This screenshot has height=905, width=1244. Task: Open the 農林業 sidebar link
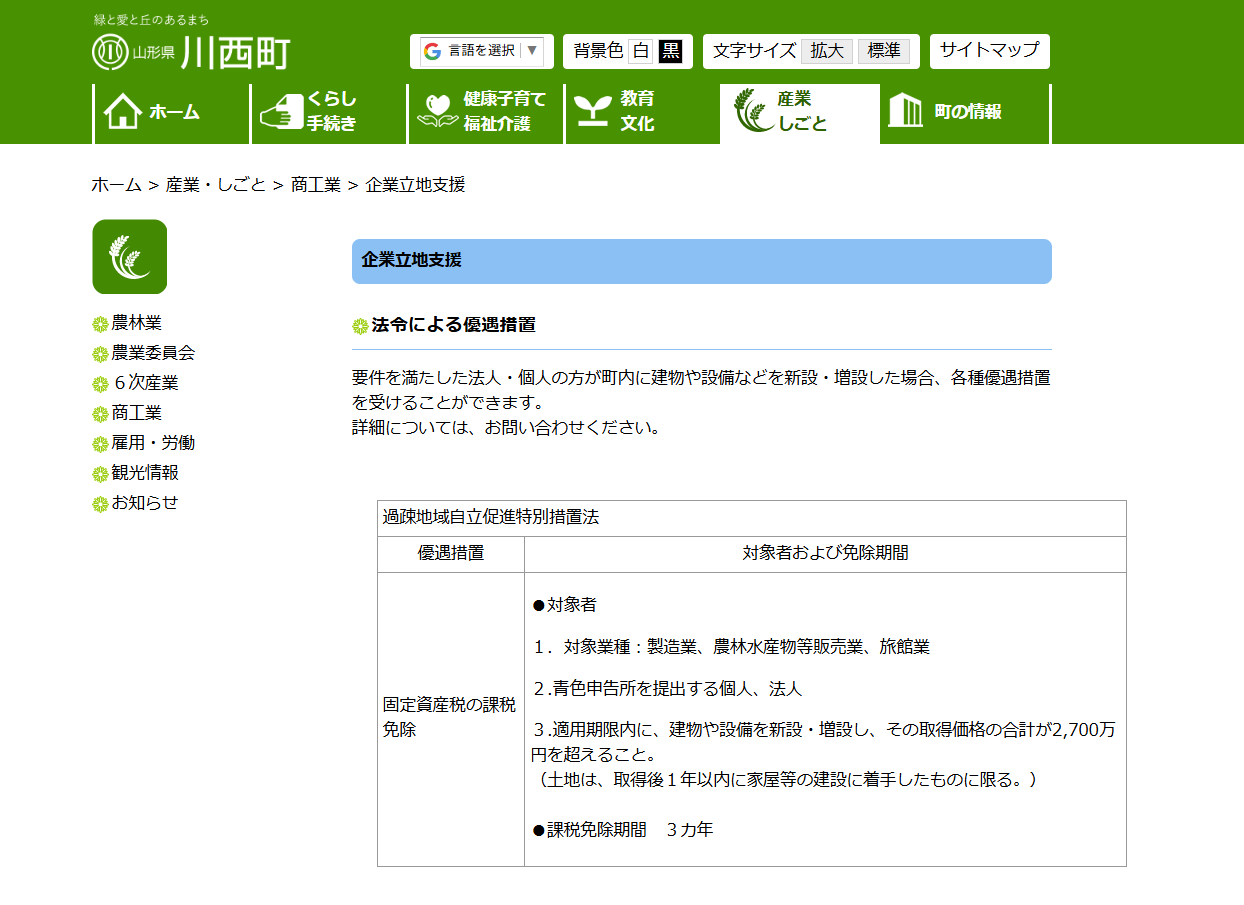pyautogui.click(x=137, y=323)
